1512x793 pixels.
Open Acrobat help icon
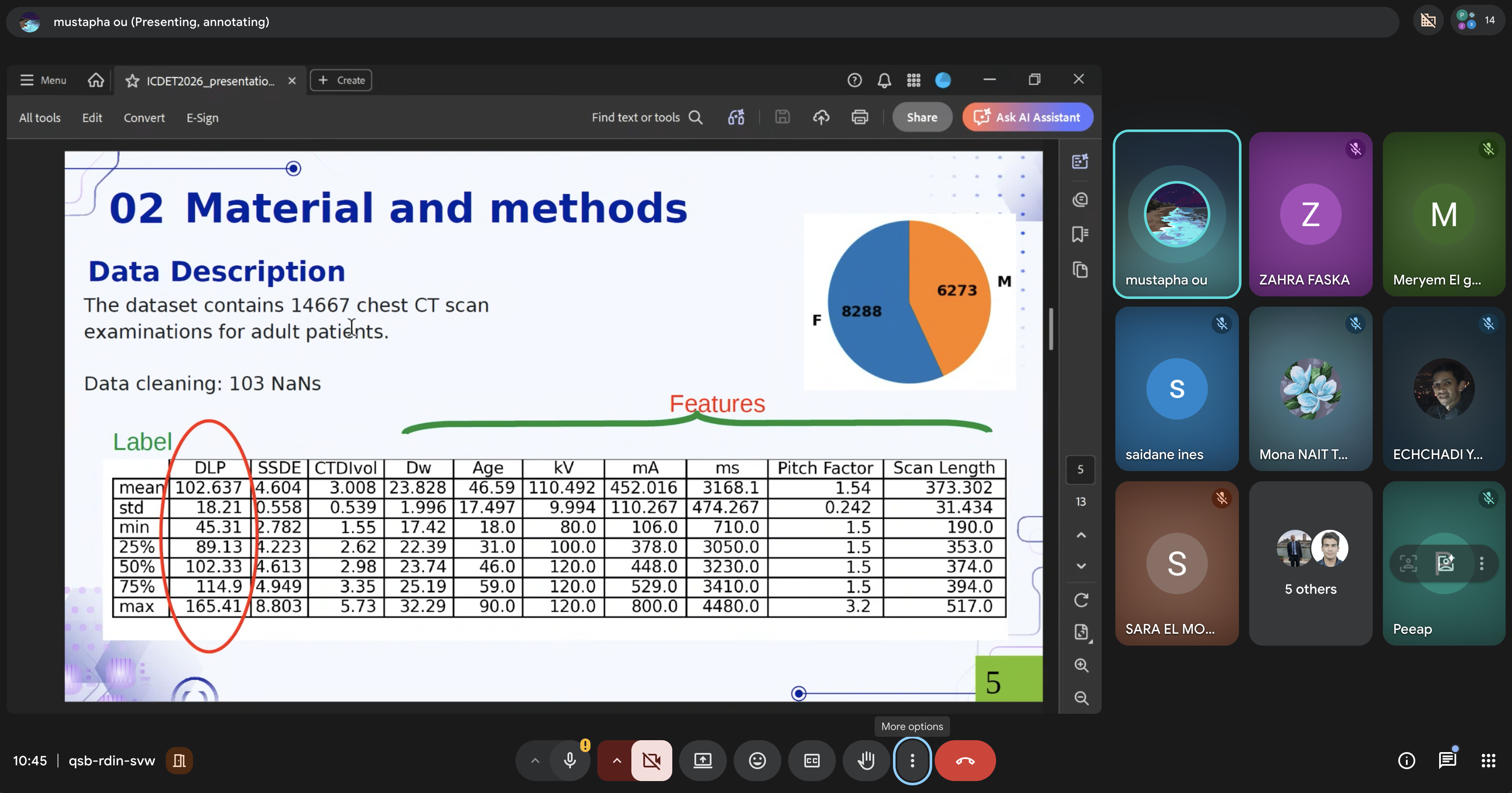855,80
